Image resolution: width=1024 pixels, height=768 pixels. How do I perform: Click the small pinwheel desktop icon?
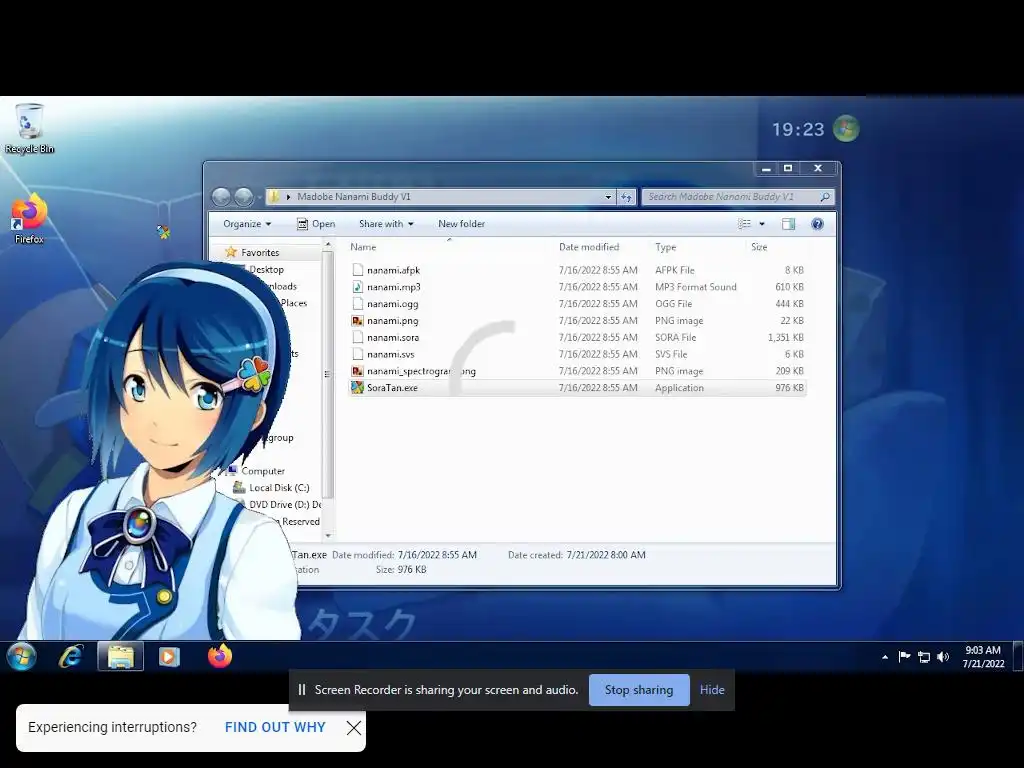[x=163, y=231]
